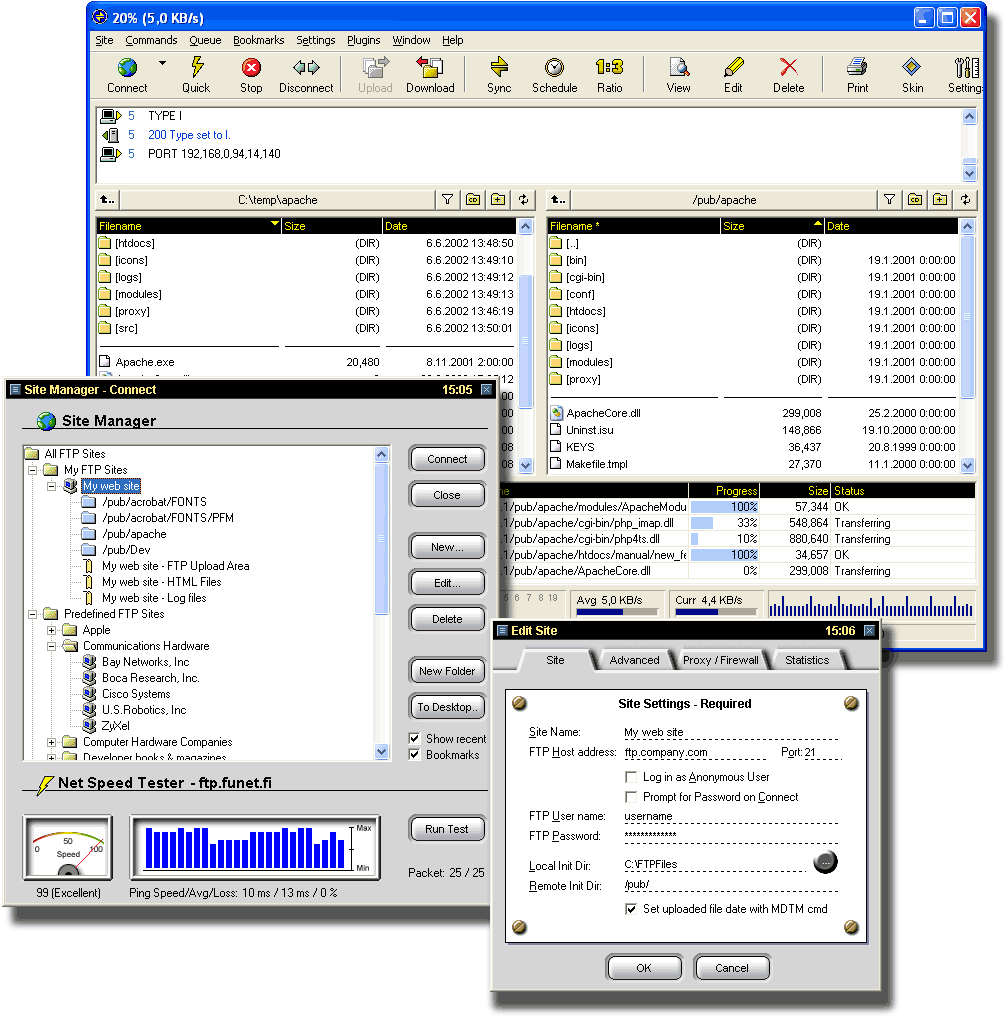Open the Commands menu
This screenshot has width=1004, height=1017.
click(x=151, y=40)
